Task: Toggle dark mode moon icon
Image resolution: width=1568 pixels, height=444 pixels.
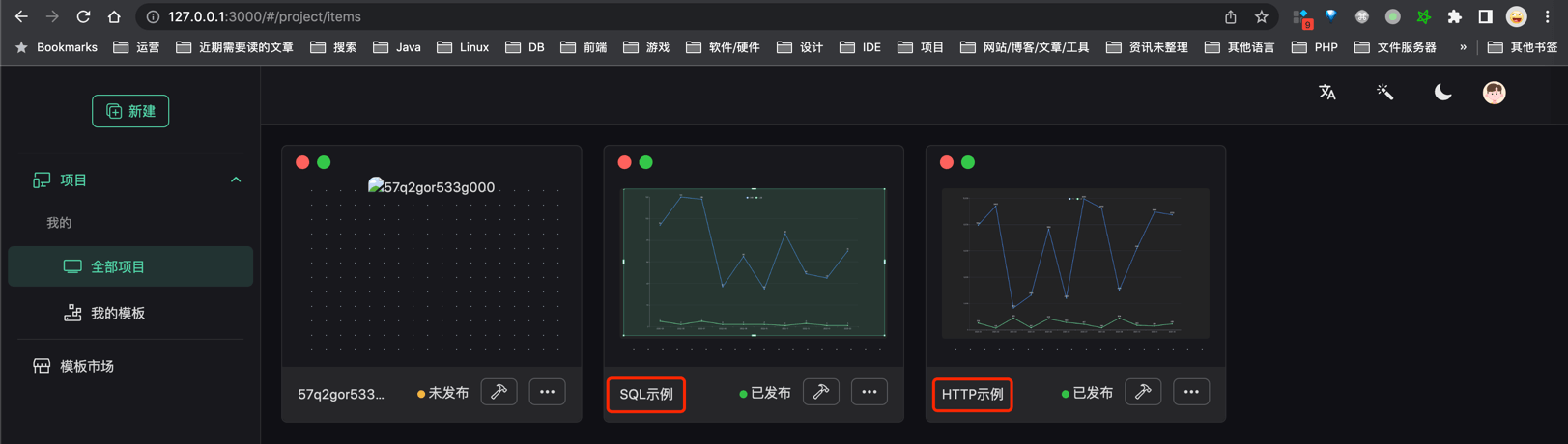Action: click(x=1441, y=93)
